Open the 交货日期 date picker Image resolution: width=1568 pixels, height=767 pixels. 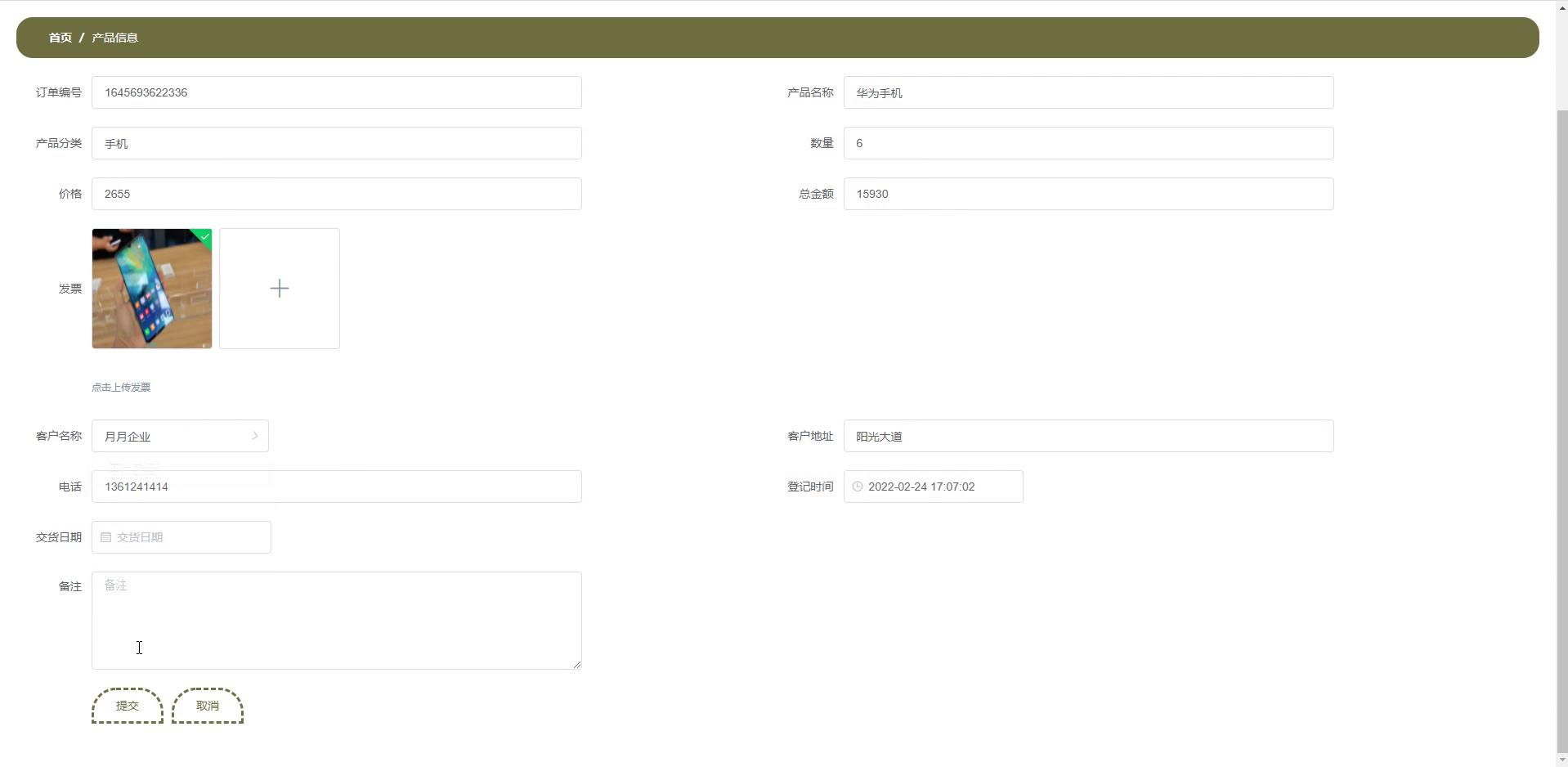pyautogui.click(x=188, y=537)
